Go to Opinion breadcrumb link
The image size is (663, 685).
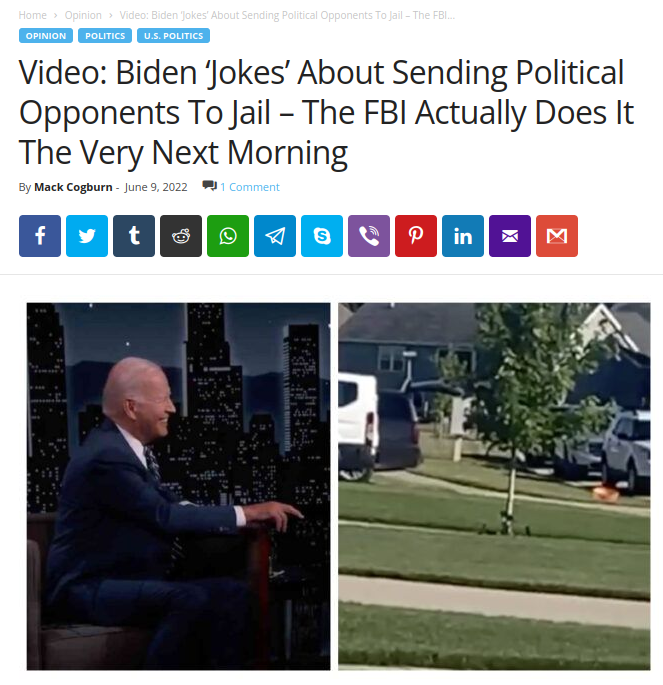[x=83, y=15]
